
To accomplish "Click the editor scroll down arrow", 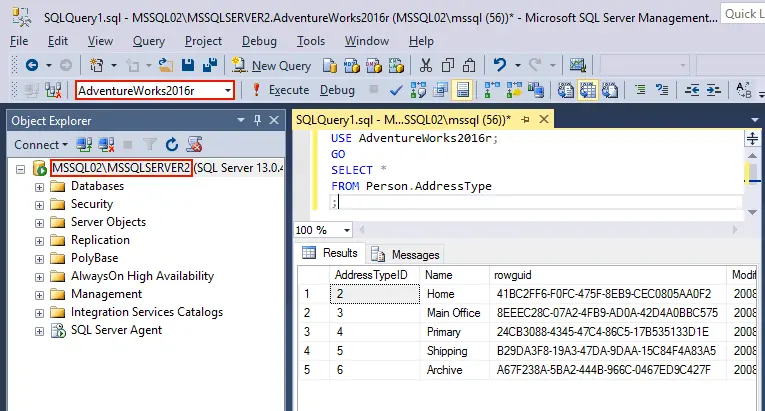I will [x=752, y=212].
